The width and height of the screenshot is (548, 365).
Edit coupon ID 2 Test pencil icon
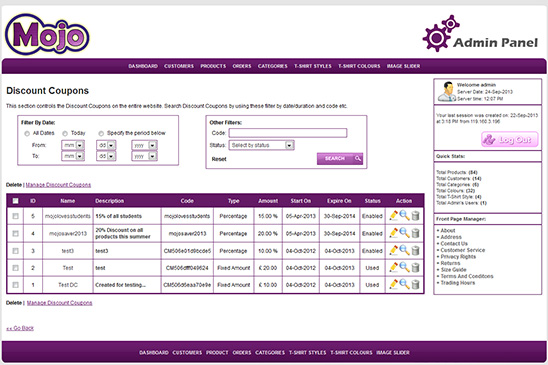coord(394,267)
